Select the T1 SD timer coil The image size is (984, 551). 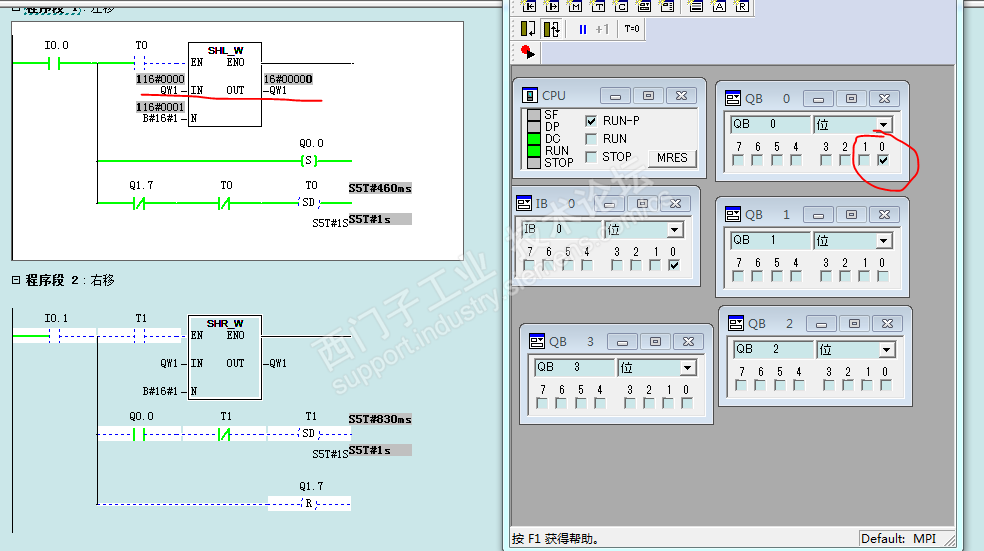(x=309, y=434)
